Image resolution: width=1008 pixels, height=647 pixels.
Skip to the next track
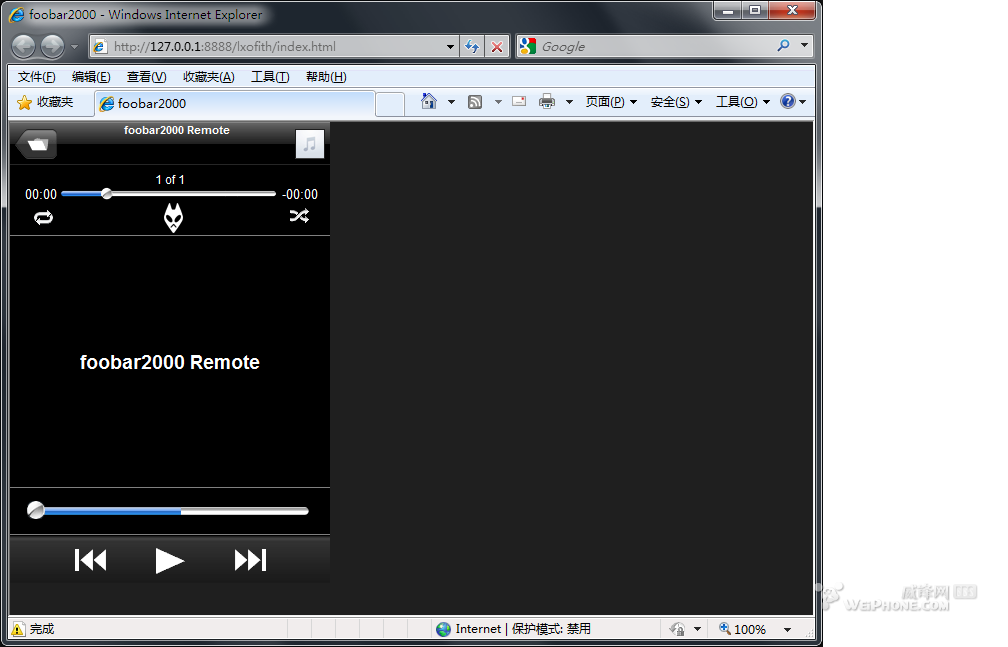(250, 560)
